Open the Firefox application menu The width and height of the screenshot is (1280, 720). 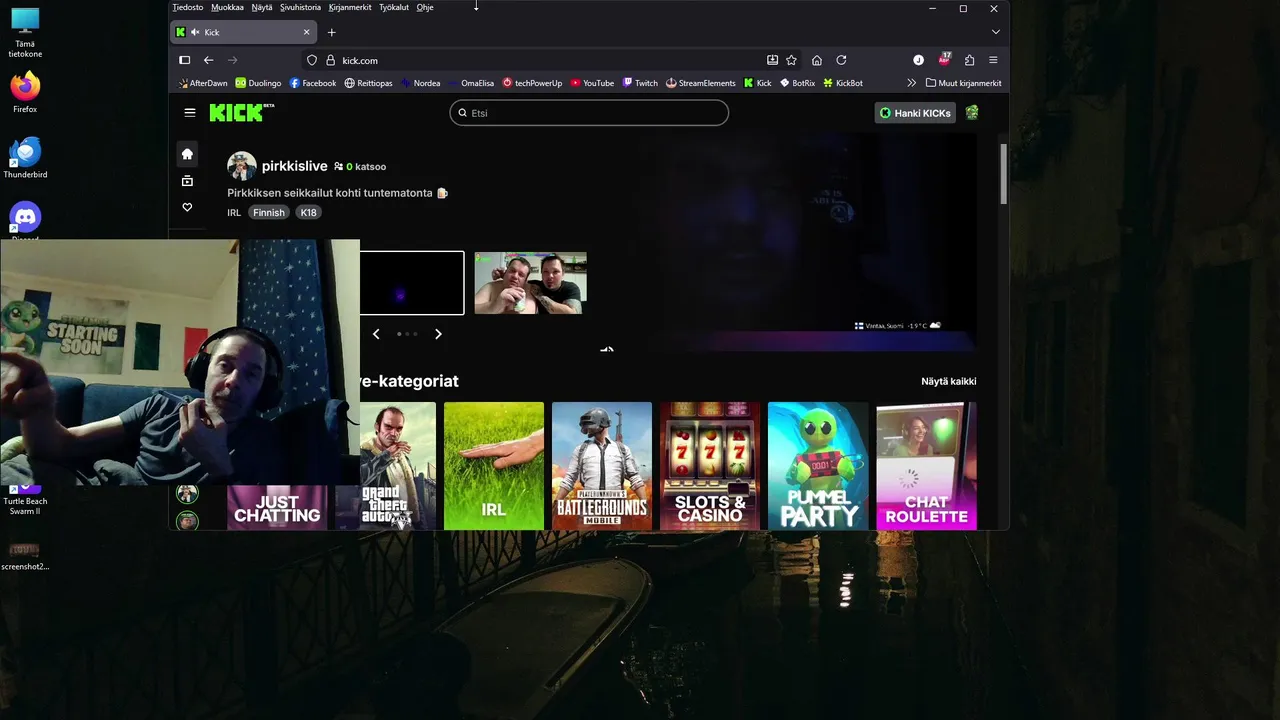pyautogui.click(x=993, y=60)
